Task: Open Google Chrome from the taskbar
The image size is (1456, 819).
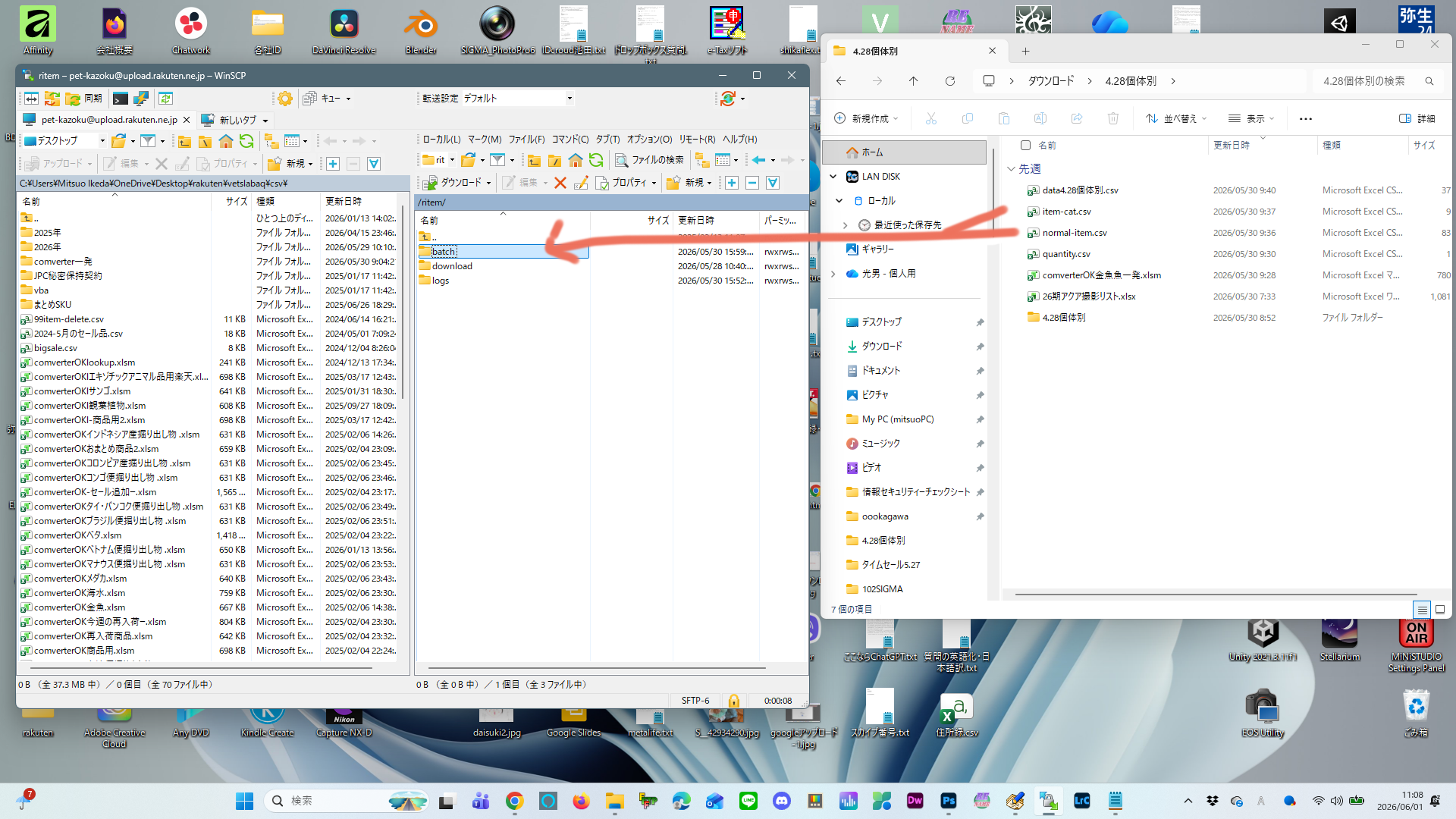Action: point(515,801)
